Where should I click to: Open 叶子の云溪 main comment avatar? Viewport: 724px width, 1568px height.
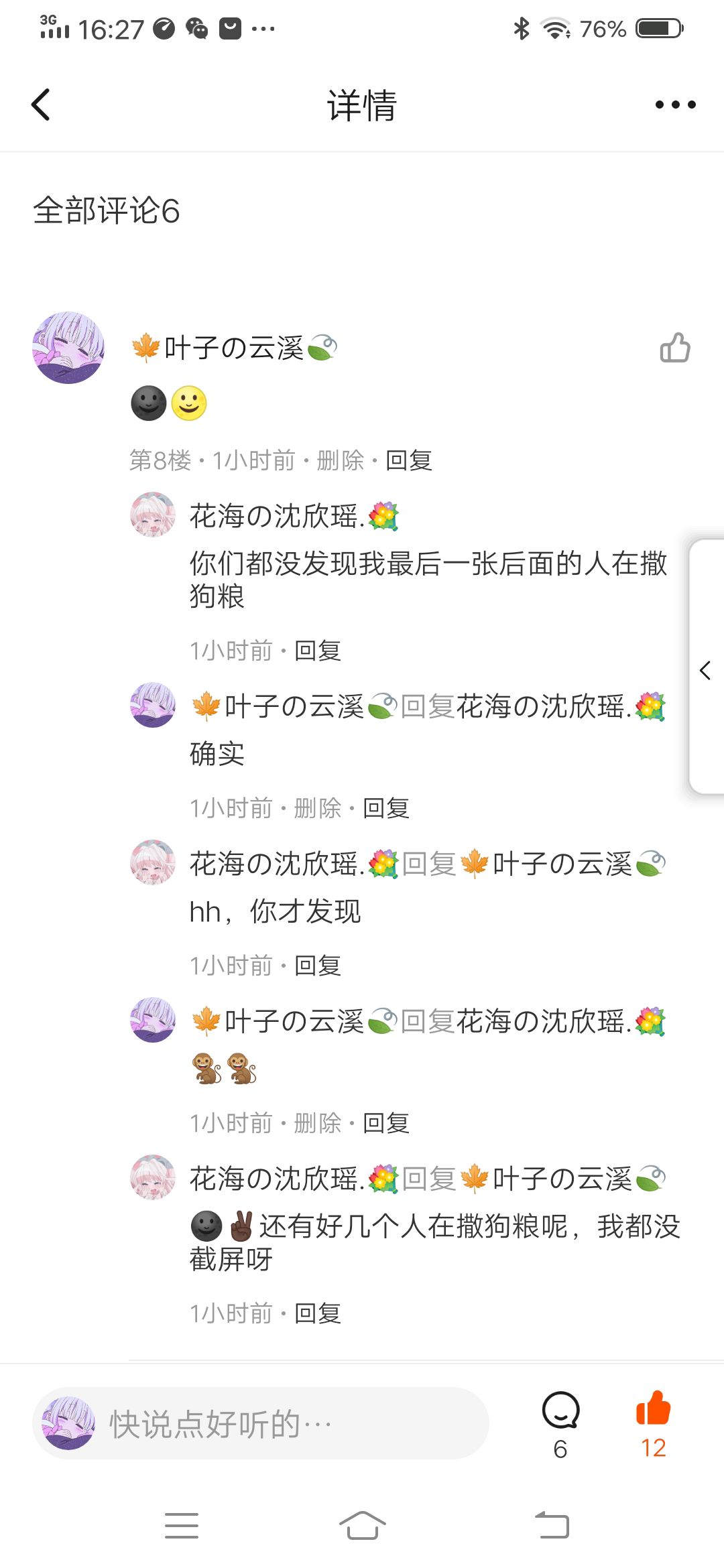pos(68,347)
